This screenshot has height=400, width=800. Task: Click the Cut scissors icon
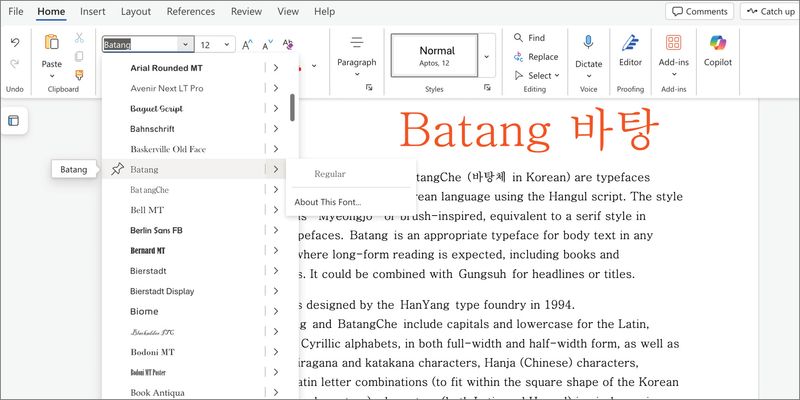click(79, 37)
